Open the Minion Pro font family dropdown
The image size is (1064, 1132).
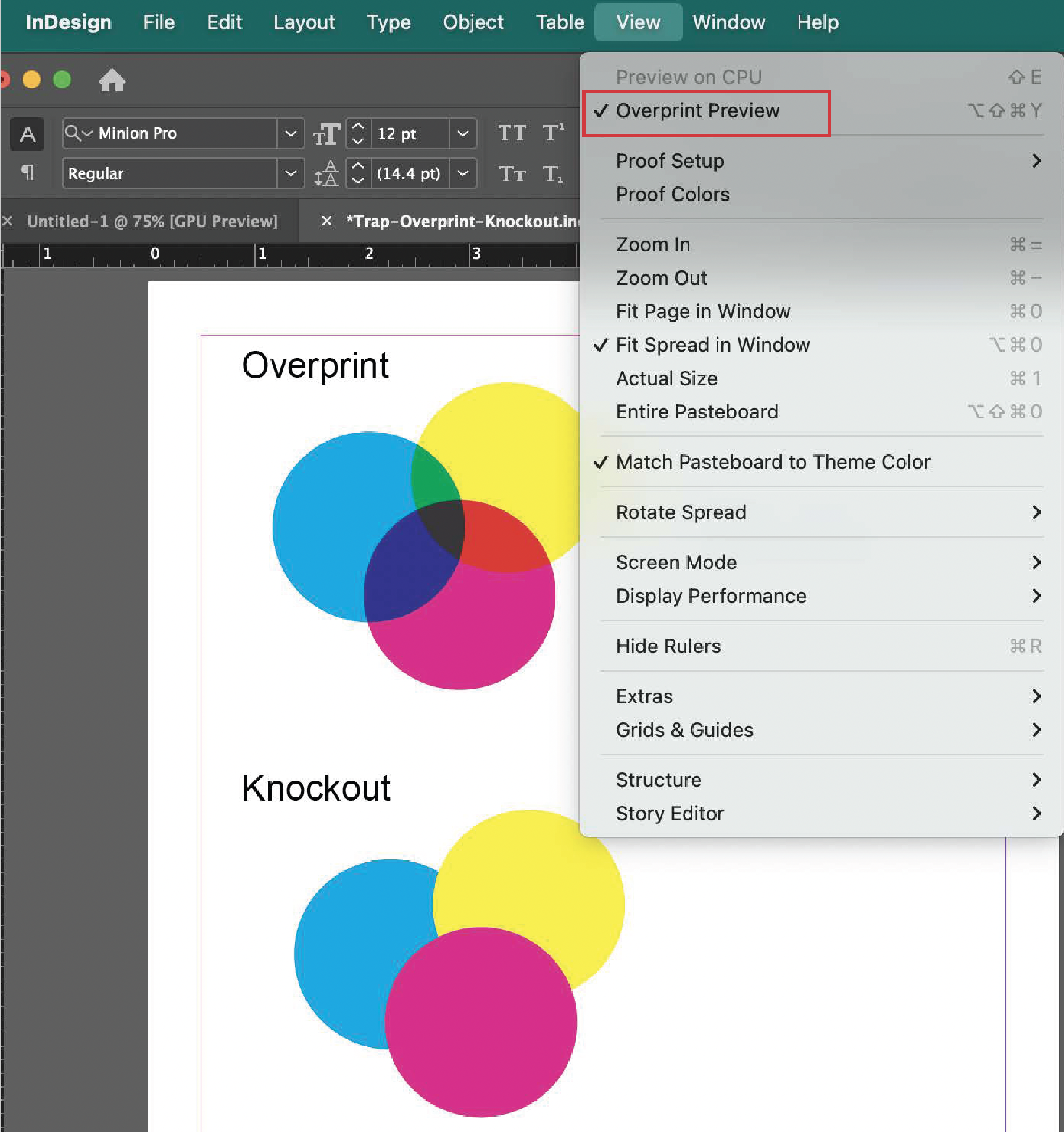click(291, 133)
